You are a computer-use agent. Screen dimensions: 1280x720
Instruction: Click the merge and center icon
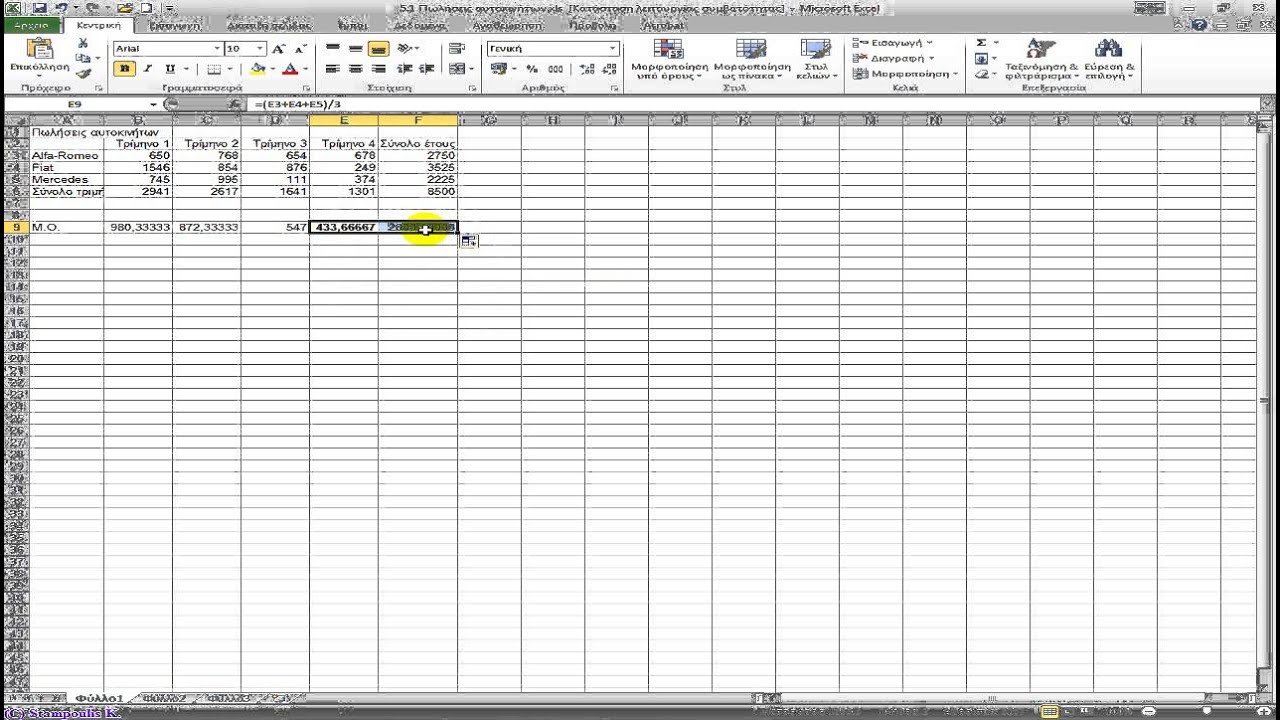point(456,69)
